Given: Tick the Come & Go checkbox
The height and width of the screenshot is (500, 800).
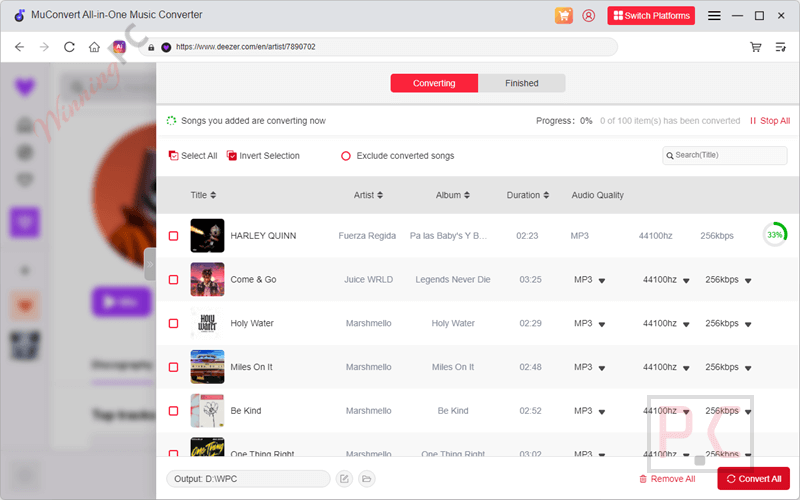Looking at the screenshot, I should [173, 280].
